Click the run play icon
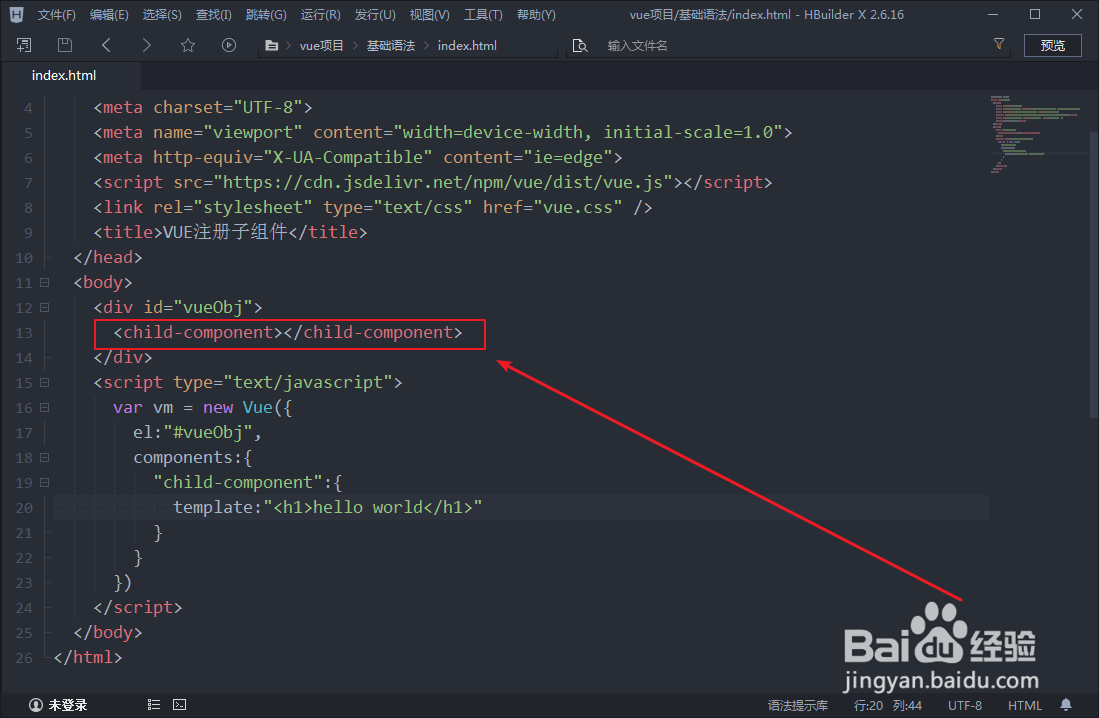Viewport: 1099px width, 718px height. point(228,46)
